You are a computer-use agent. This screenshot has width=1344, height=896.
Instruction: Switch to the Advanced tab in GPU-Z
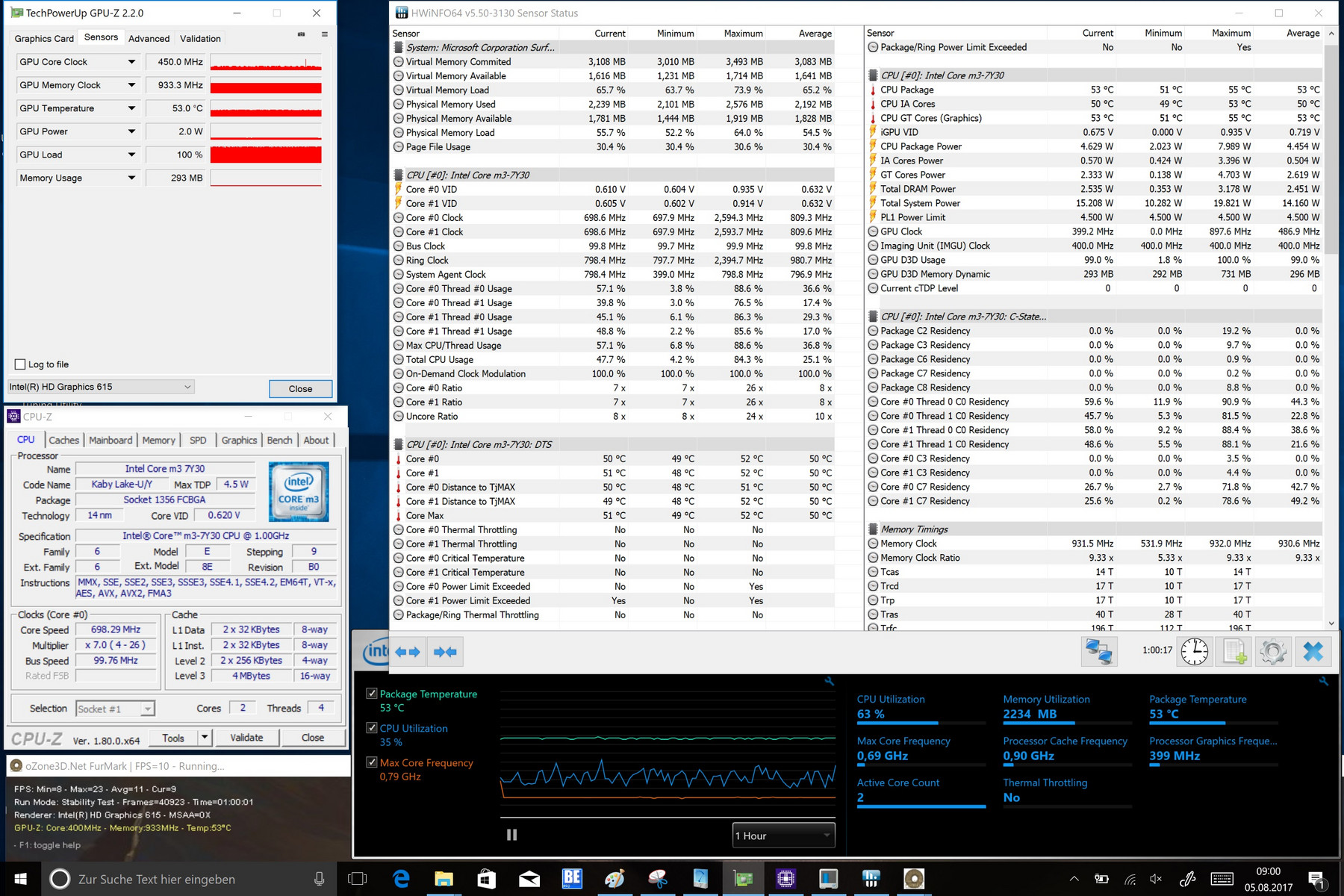tap(149, 38)
